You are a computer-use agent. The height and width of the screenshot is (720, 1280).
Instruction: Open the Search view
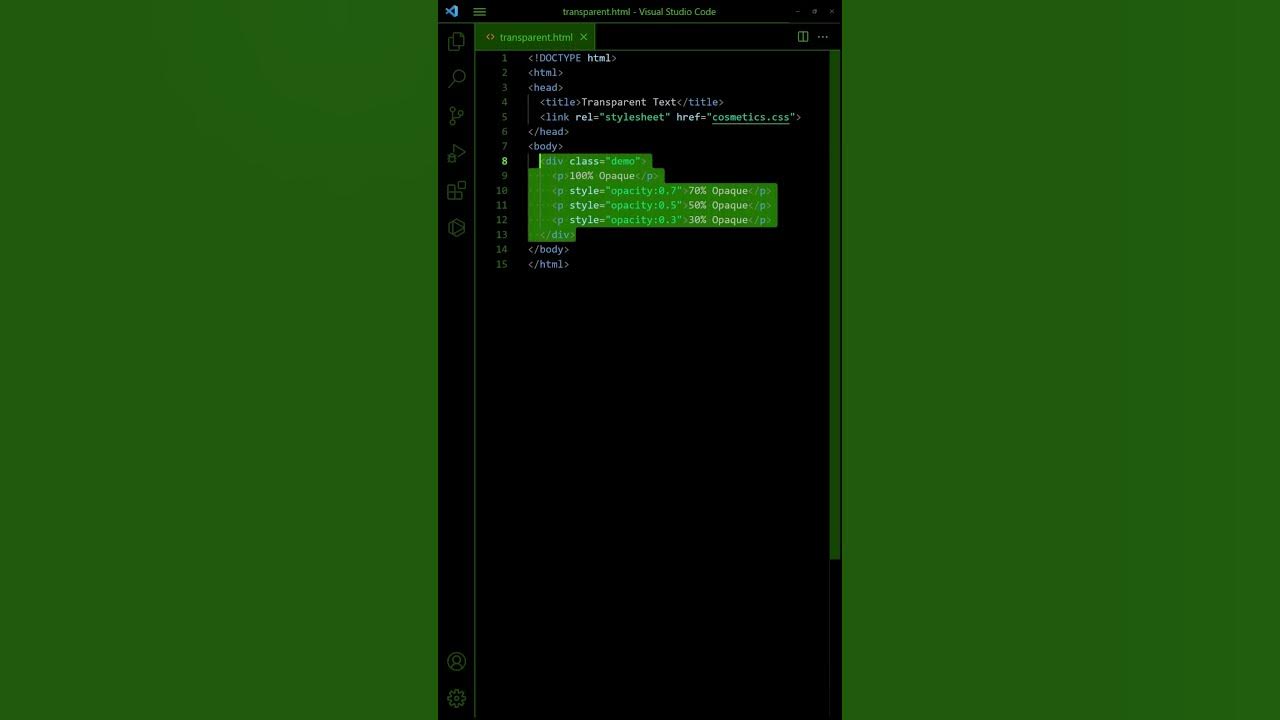click(456, 78)
